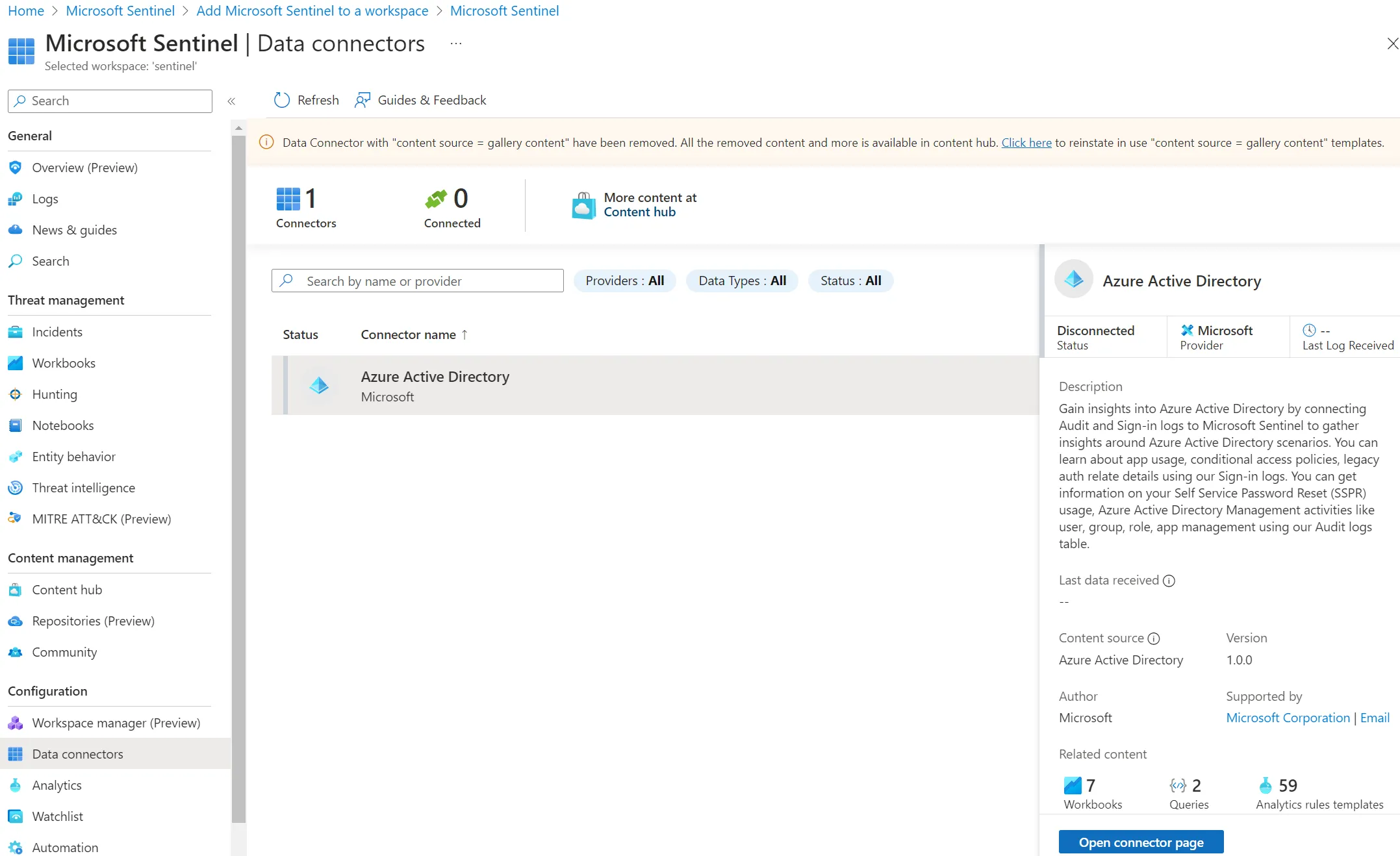Show info for Last data received
1400x856 pixels.
pos(1169,581)
